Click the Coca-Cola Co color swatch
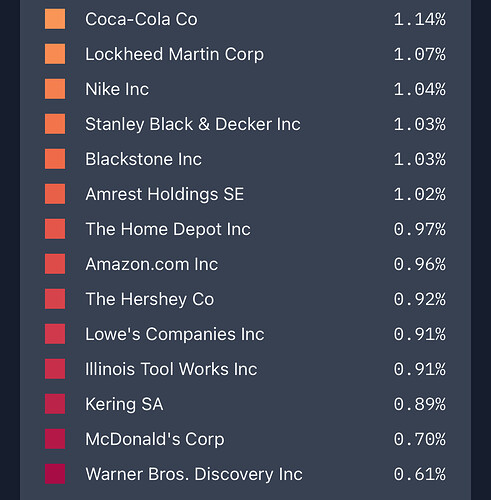 pos(55,19)
